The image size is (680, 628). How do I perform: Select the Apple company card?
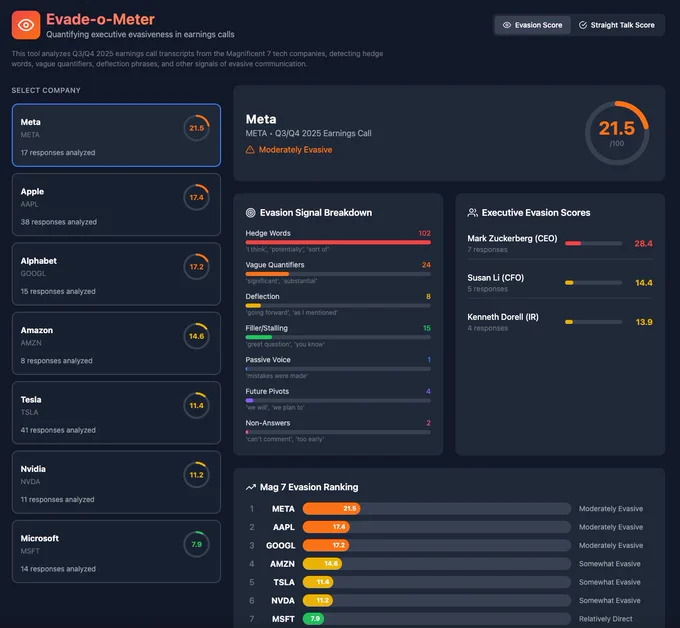116,204
